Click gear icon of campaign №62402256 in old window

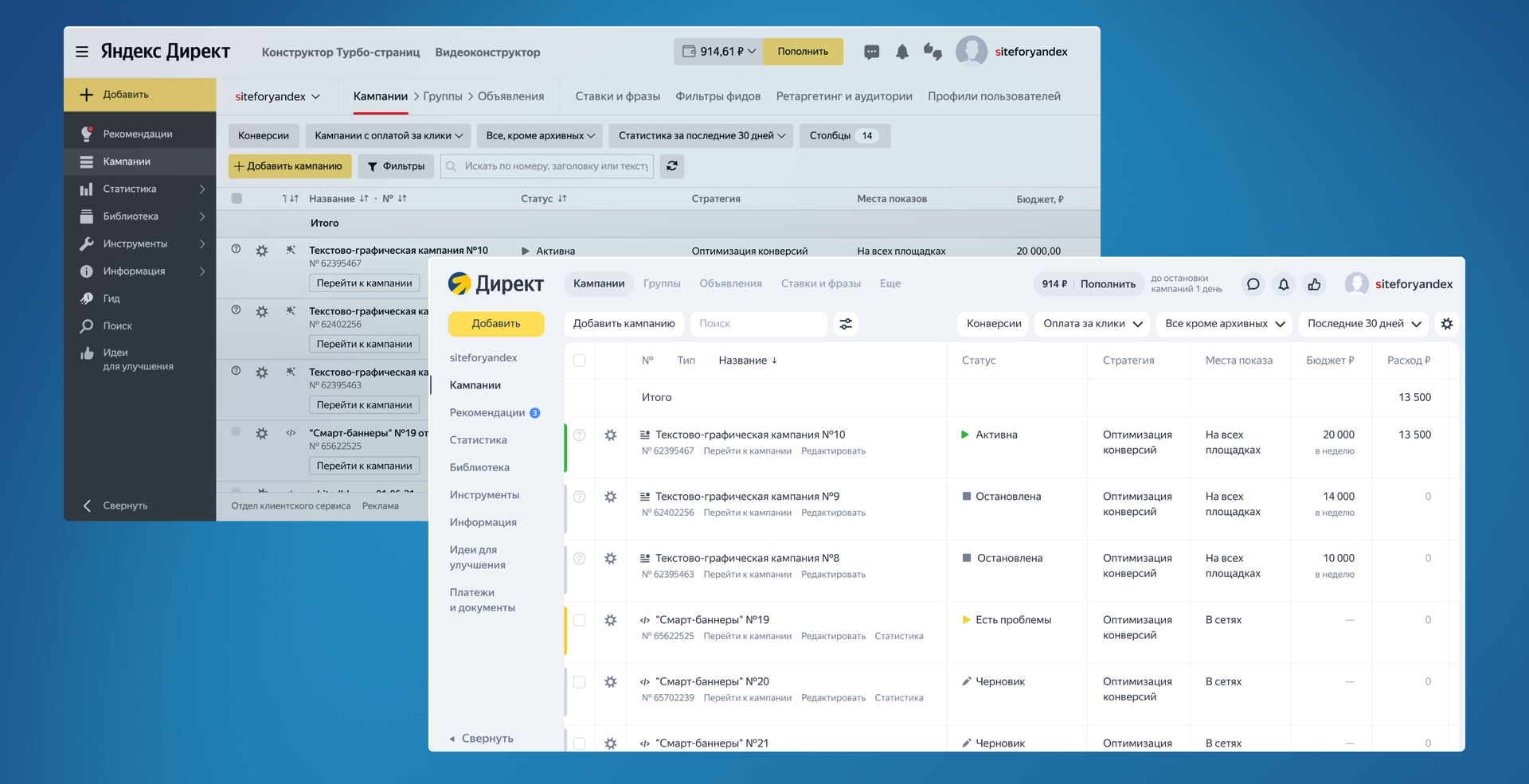tap(262, 312)
